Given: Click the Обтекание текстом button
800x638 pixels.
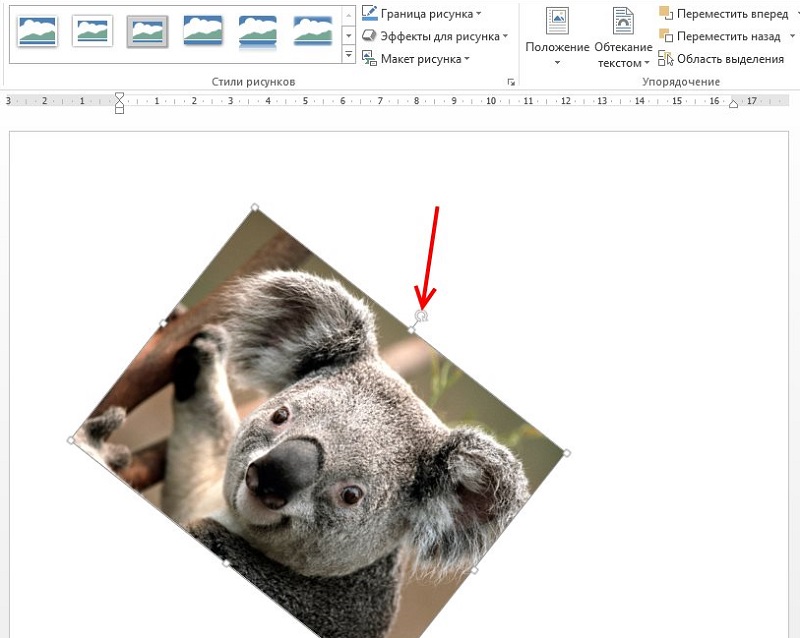Looking at the screenshot, I should pyautogui.click(x=624, y=38).
